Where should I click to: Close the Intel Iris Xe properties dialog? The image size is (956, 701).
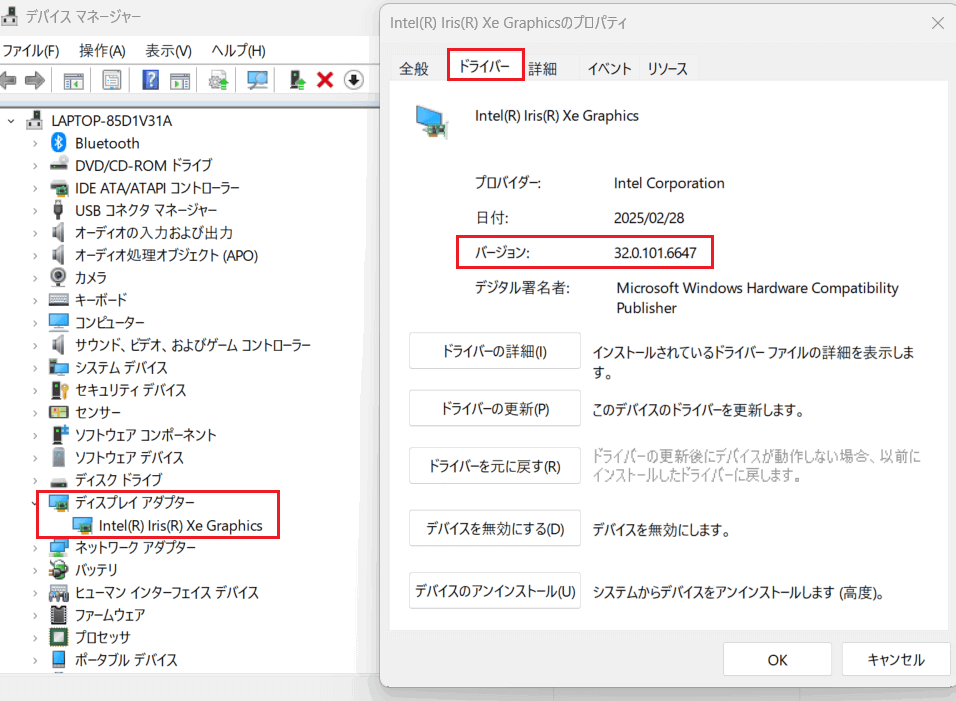coord(938,23)
